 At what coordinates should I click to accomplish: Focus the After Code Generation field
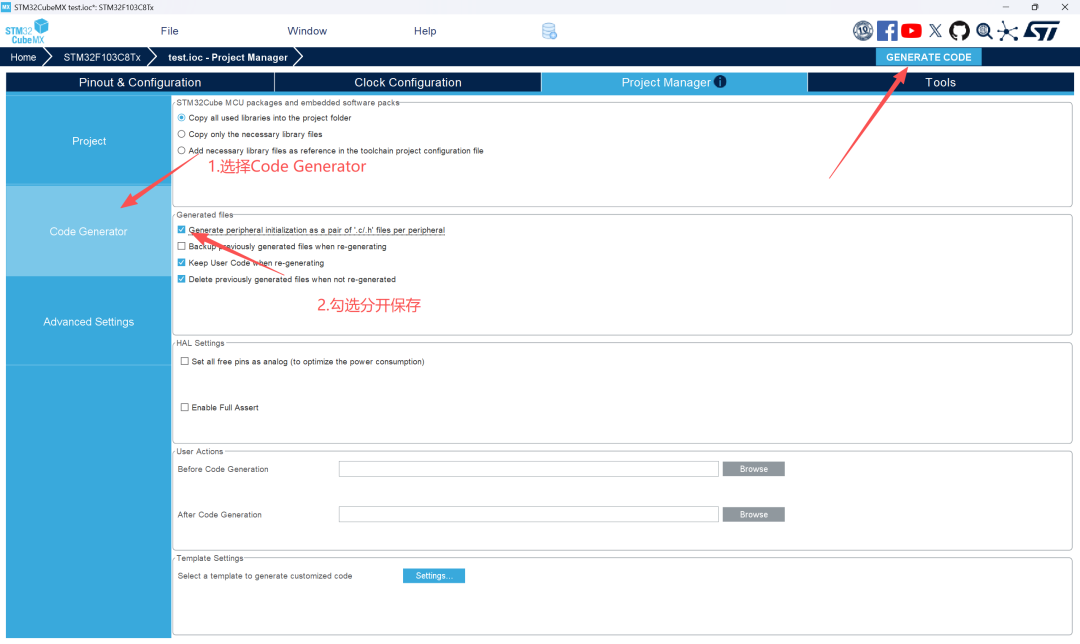click(528, 515)
